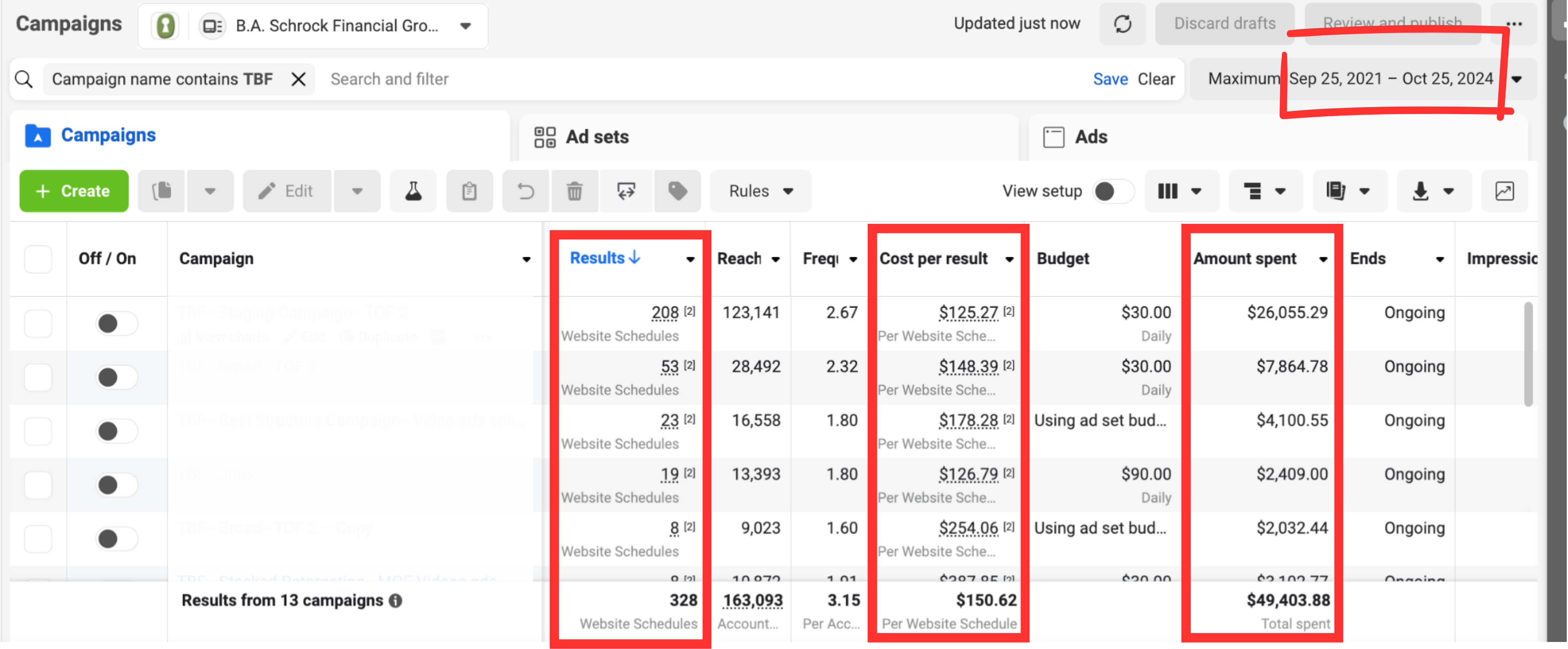Image resolution: width=1568 pixels, height=649 pixels.
Task: Click the refresh data icon
Action: pyautogui.click(x=1122, y=24)
